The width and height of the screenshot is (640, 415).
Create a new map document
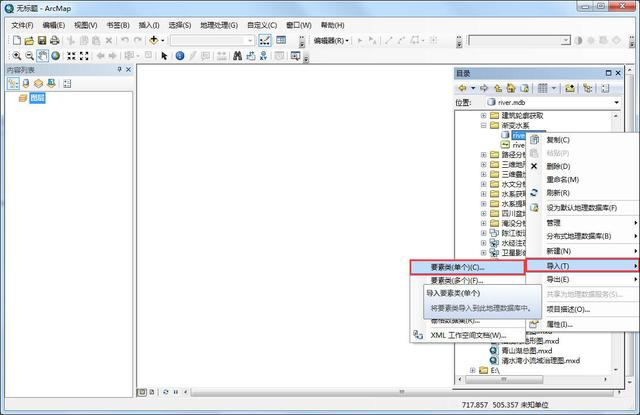[x=17, y=40]
